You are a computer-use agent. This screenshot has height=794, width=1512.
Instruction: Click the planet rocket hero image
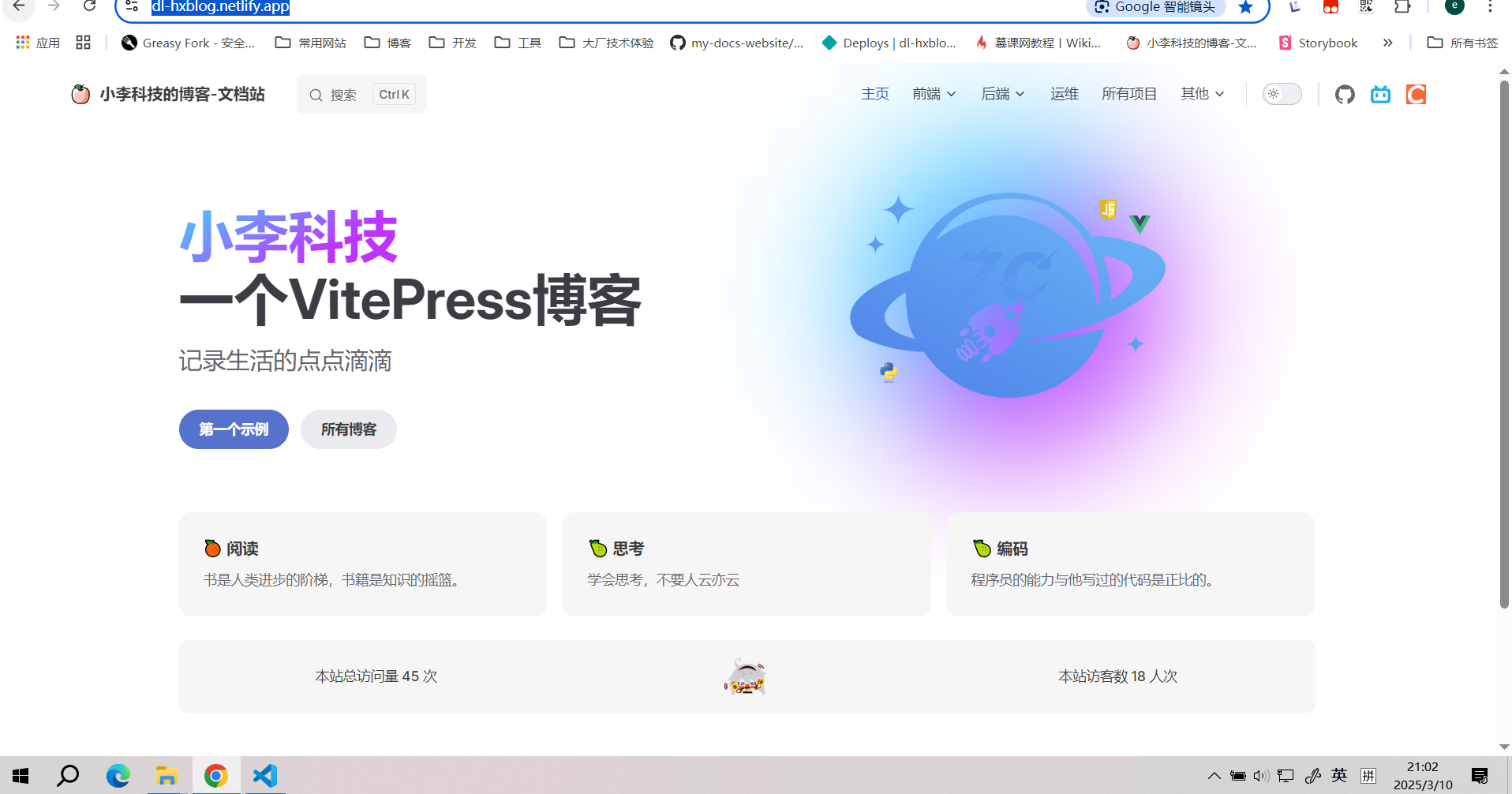[1008, 297]
